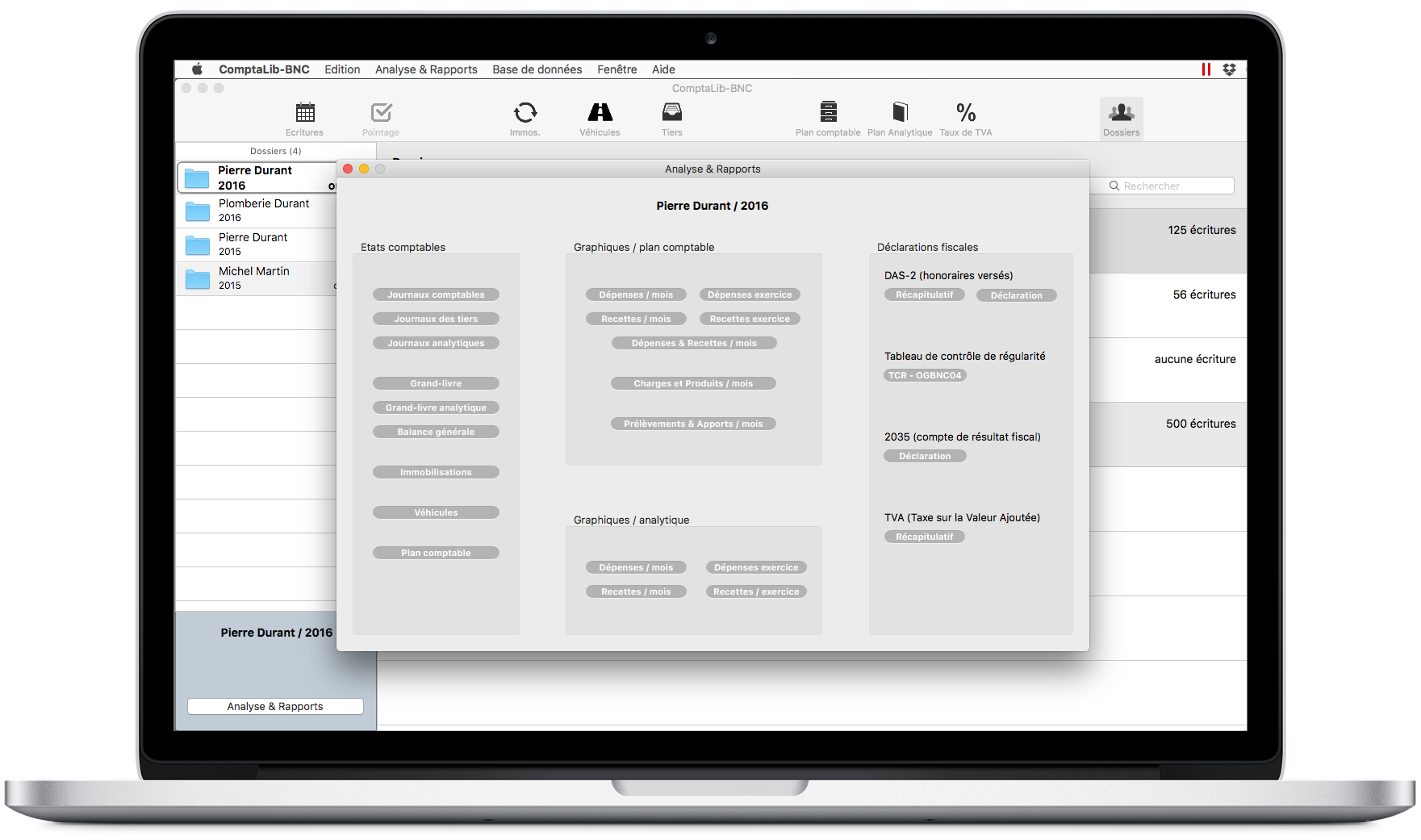Click Prélèvements & Apports / mois button
The image size is (1421, 840).
click(693, 424)
